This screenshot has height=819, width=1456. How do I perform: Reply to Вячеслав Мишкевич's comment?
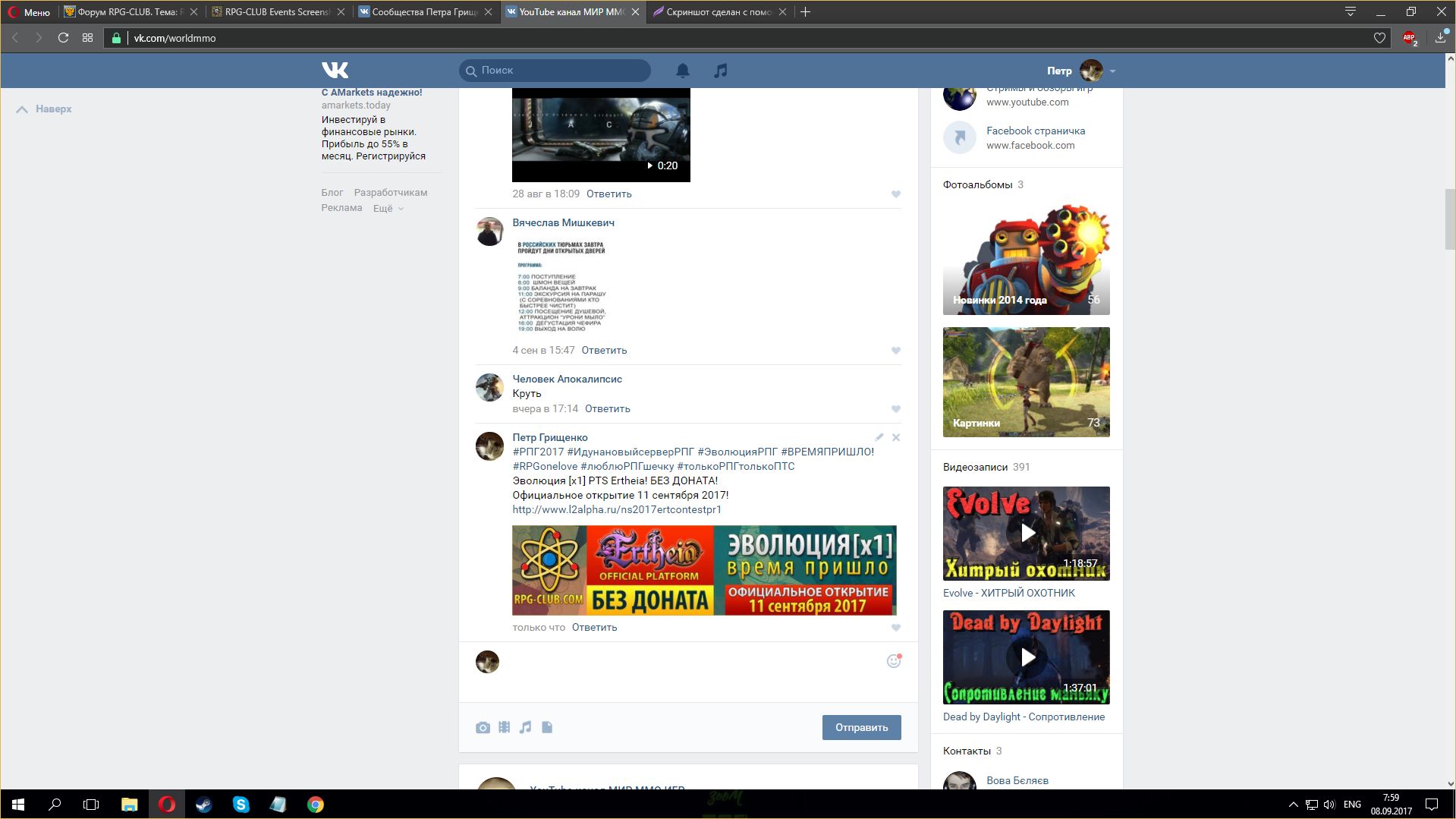tap(604, 351)
